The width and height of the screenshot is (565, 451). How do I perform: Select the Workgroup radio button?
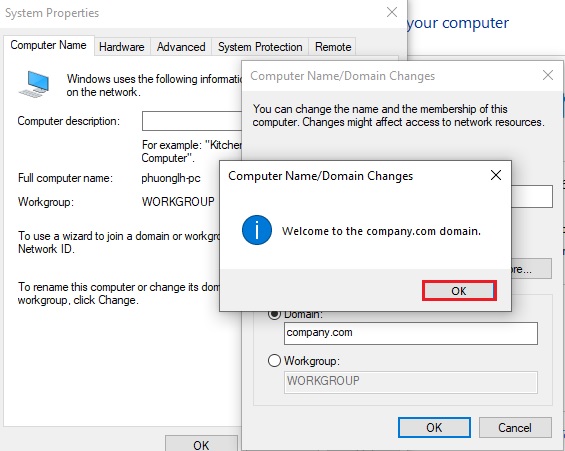274,361
